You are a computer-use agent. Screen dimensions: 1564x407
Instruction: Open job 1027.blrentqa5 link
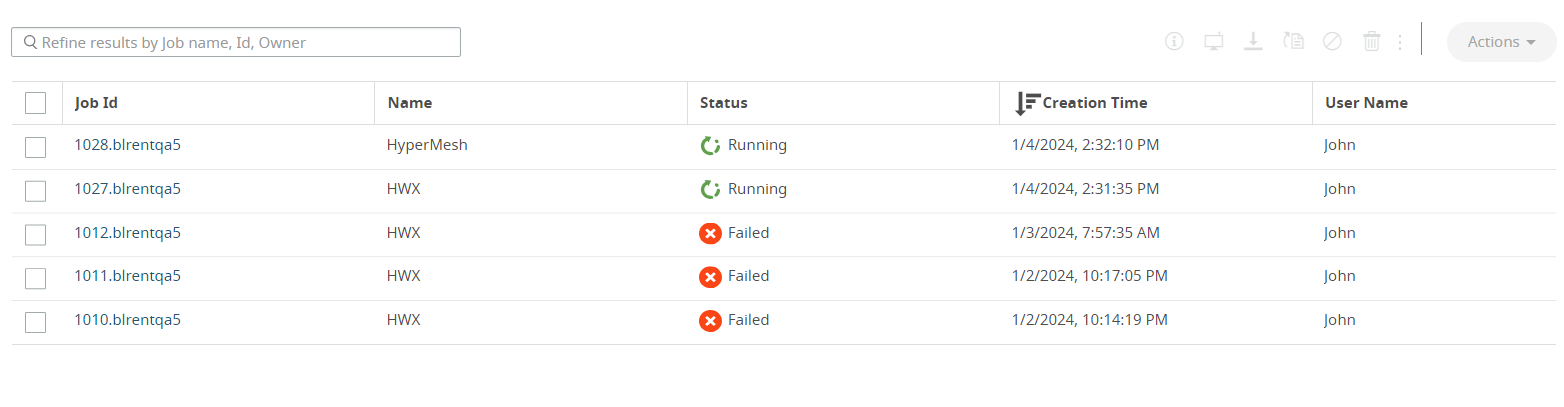127,189
